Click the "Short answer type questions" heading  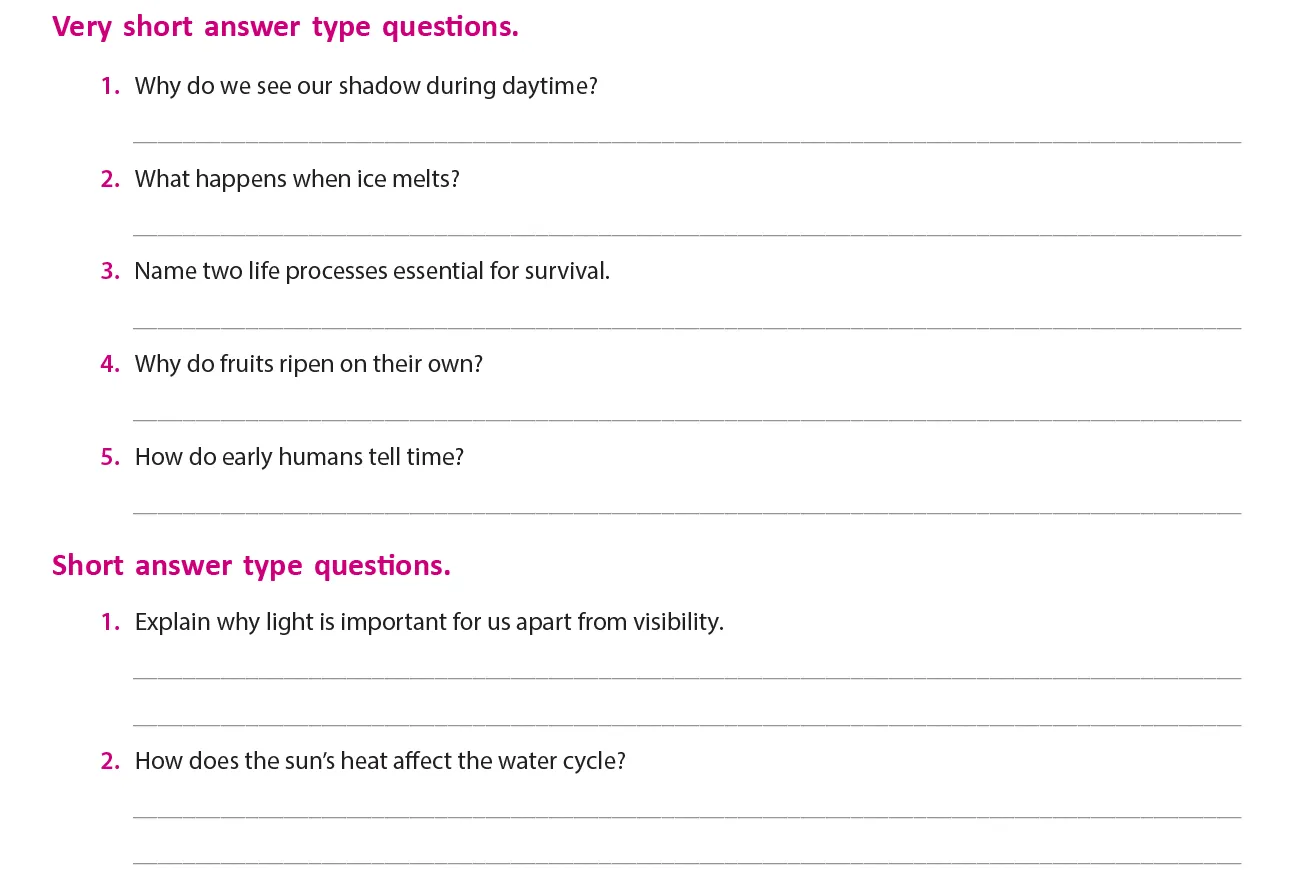point(251,566)
